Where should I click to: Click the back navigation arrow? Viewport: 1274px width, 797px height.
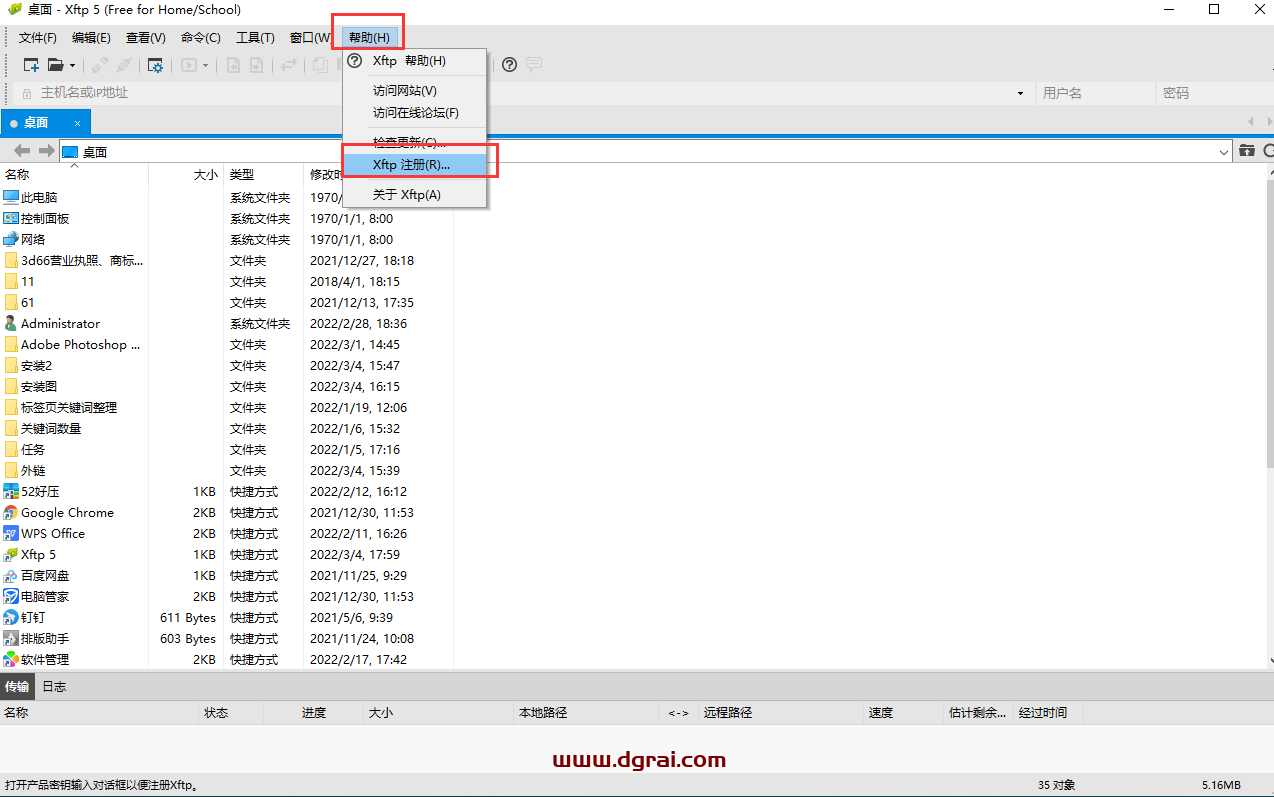tap(22, 151)
